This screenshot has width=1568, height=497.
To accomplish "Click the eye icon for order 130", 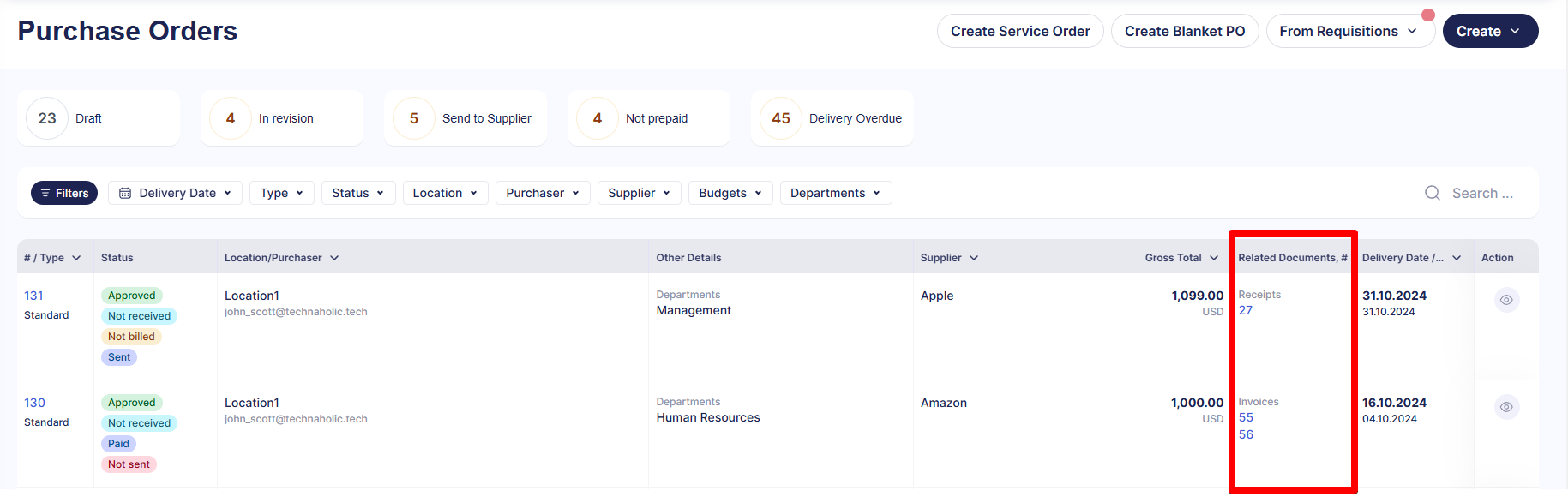I will point(1506,407).
